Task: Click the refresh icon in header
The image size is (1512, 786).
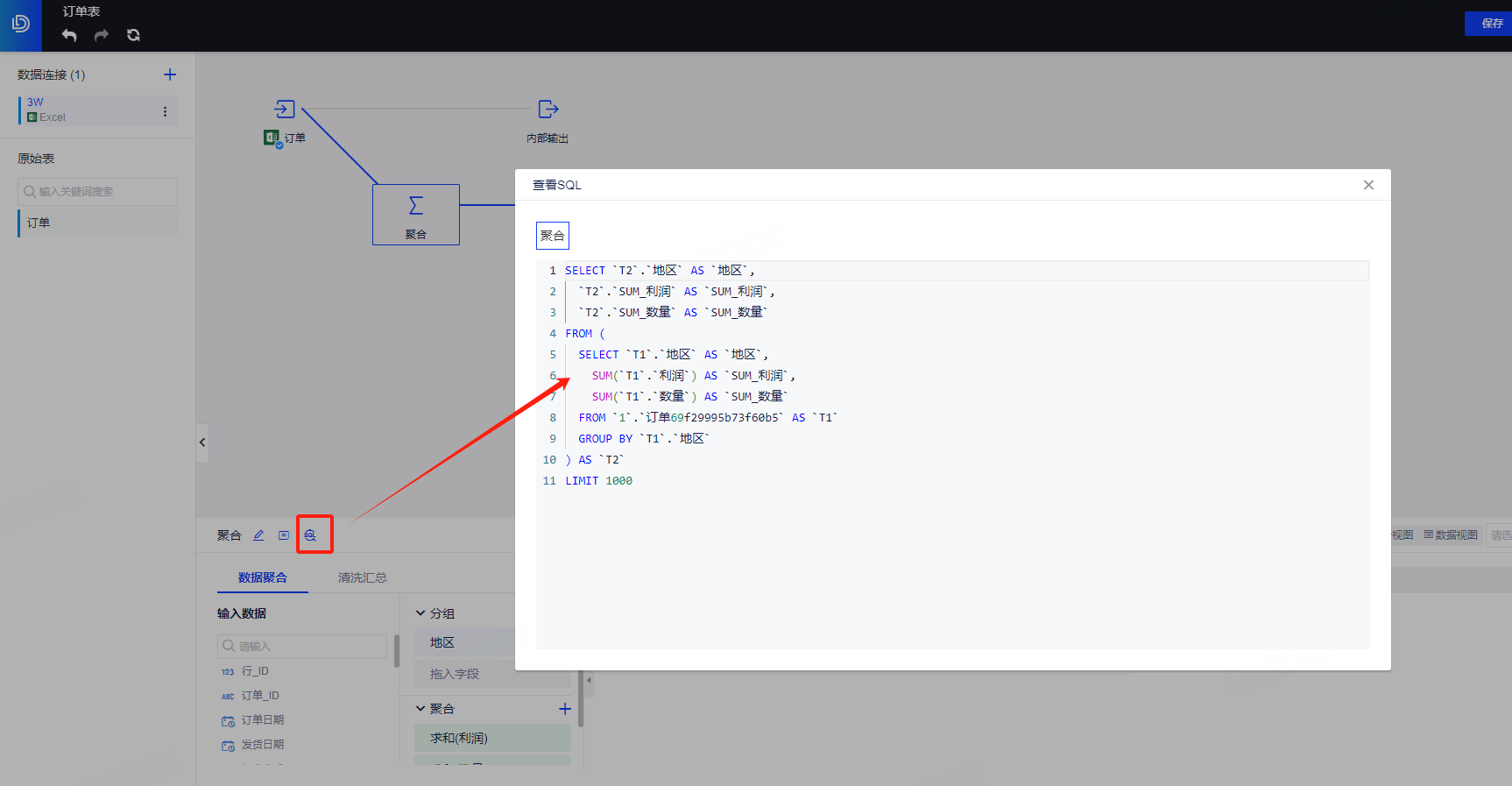Action: point(133,35)
